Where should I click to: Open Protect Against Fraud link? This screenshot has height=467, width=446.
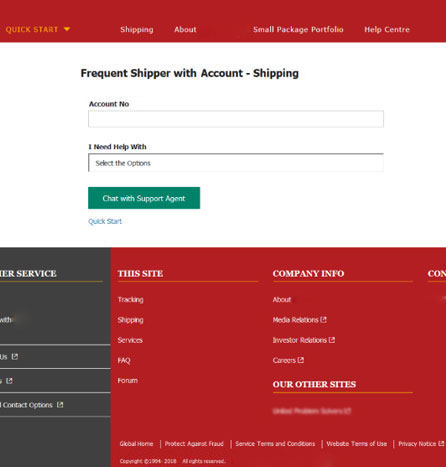(x=194, y=444)
